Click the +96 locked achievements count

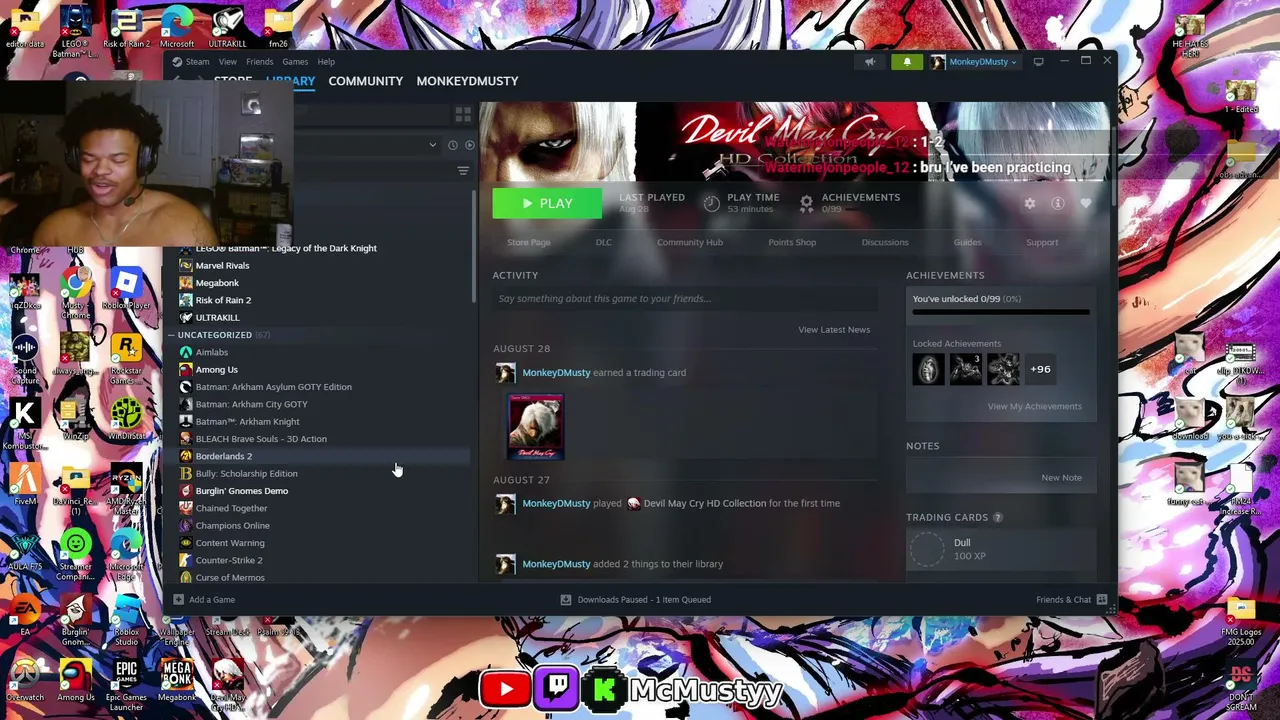1040,369
